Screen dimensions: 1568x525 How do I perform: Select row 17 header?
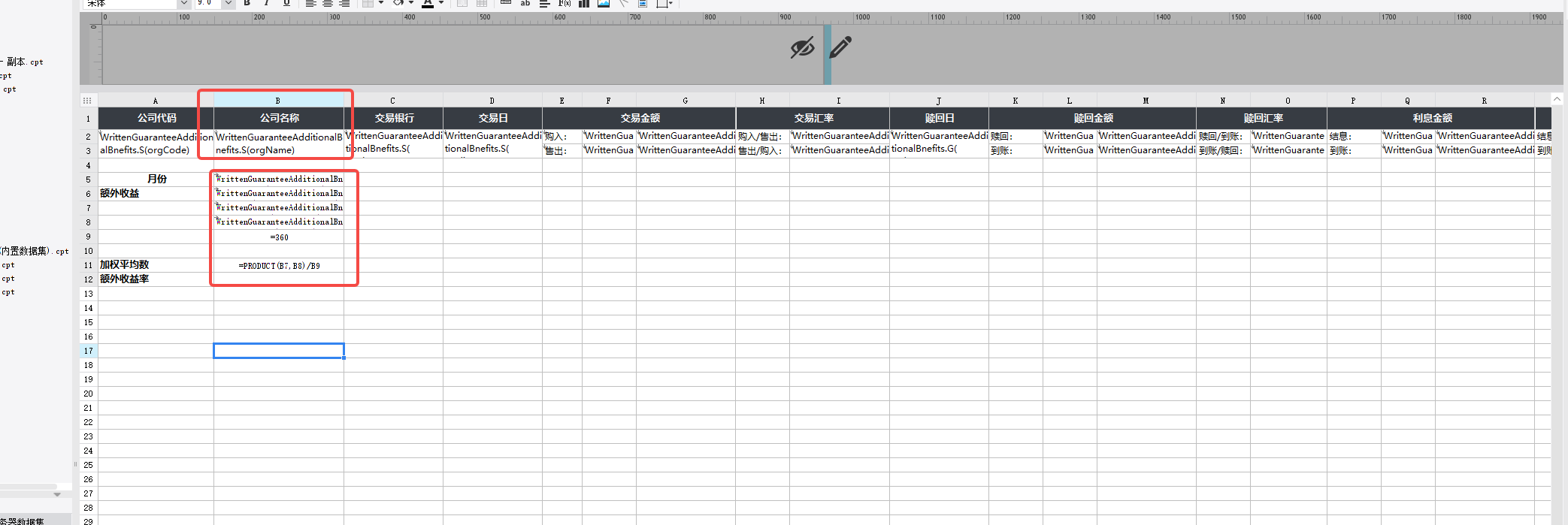(x=88, y=351)
